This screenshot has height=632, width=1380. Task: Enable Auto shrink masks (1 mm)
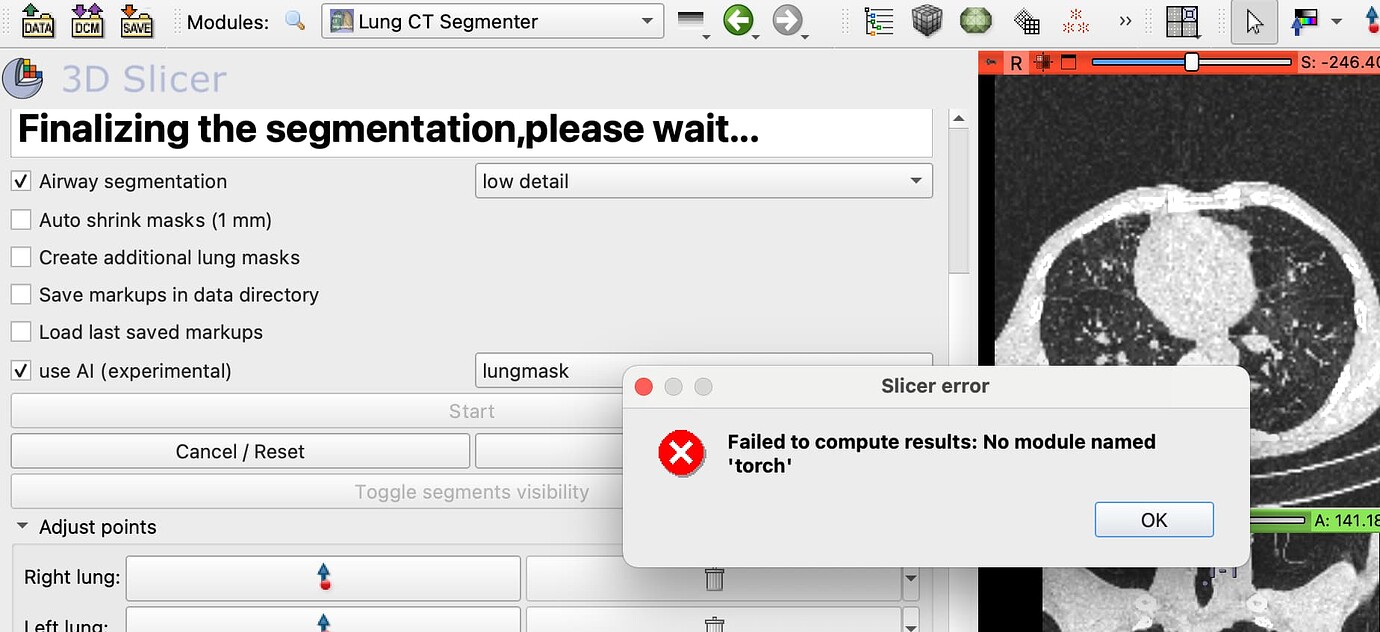(x=20, y=219)
